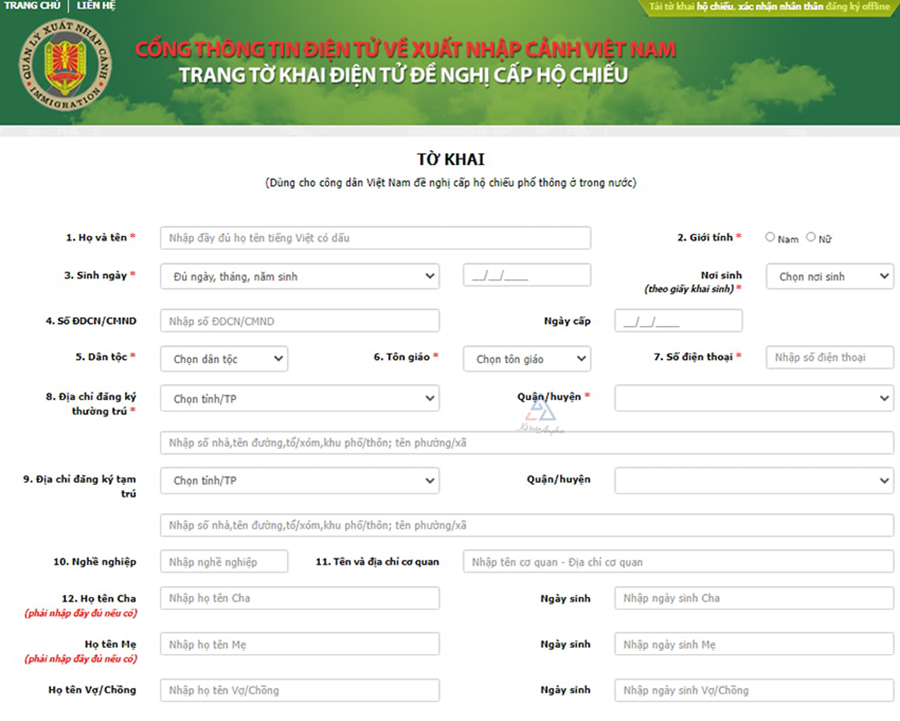Focus the Số điện thoại input field
This screenshot has height=721, width=900.
[829, 357]
